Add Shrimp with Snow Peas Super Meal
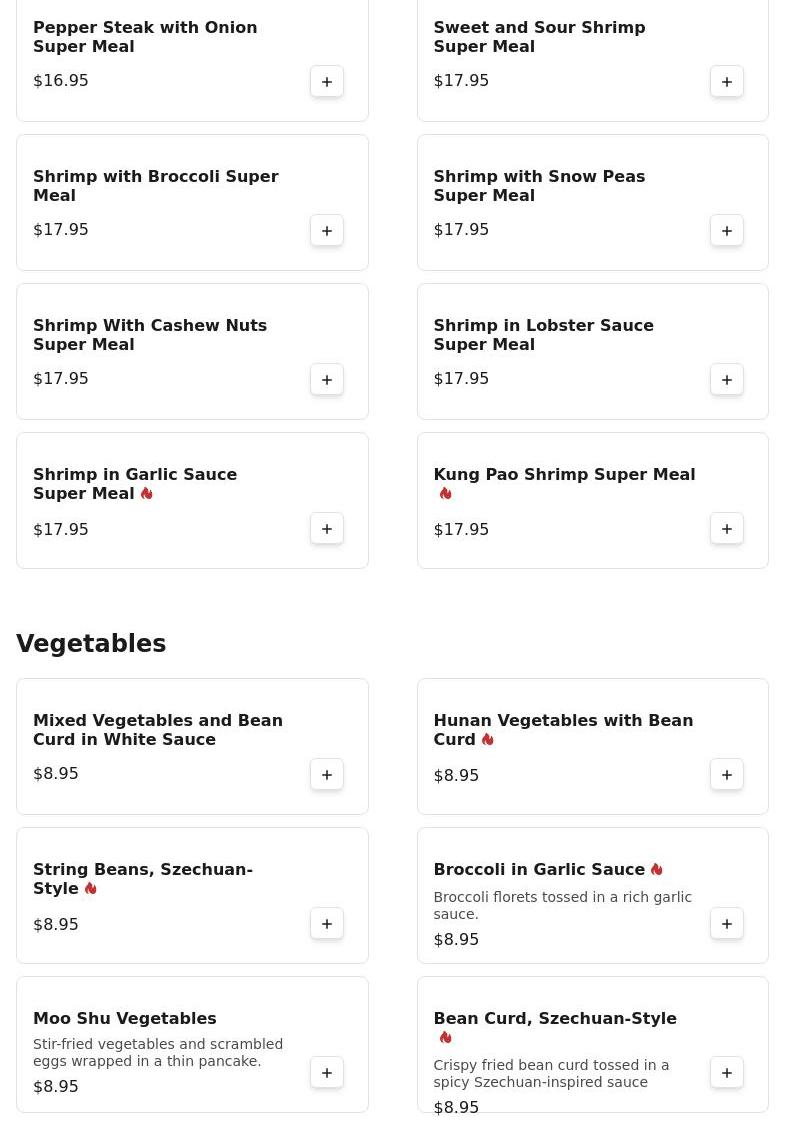Screen dimensions: 785x1127 pos(727,231)
